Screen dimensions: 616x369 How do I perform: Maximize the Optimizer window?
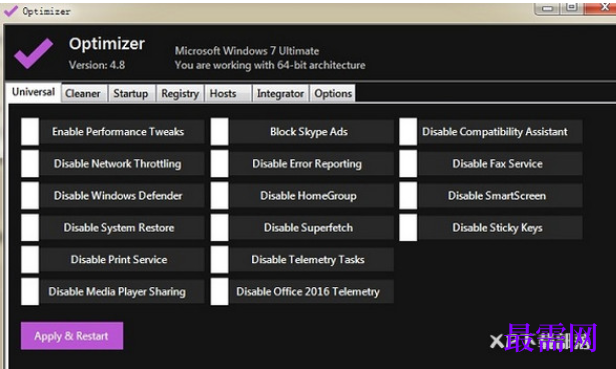(572, 8)
